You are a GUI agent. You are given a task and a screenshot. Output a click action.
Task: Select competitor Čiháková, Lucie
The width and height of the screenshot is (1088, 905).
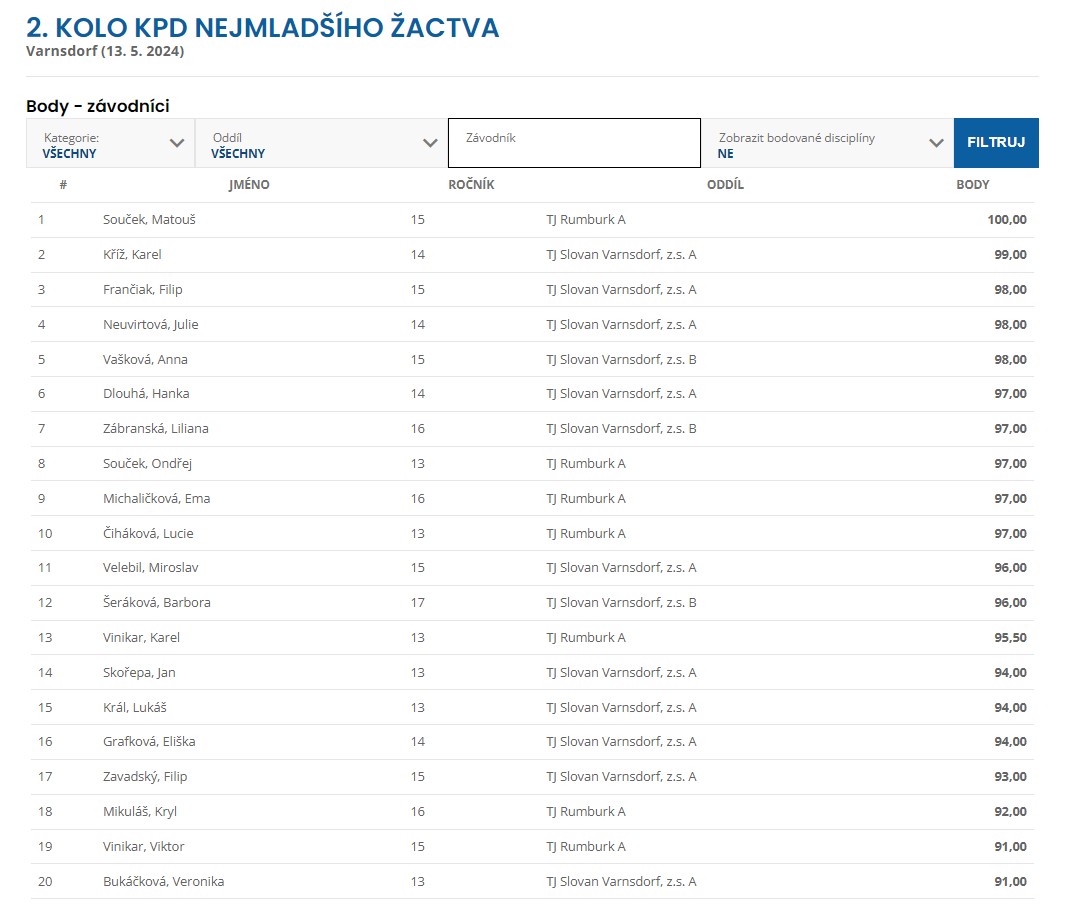(148, 534)
